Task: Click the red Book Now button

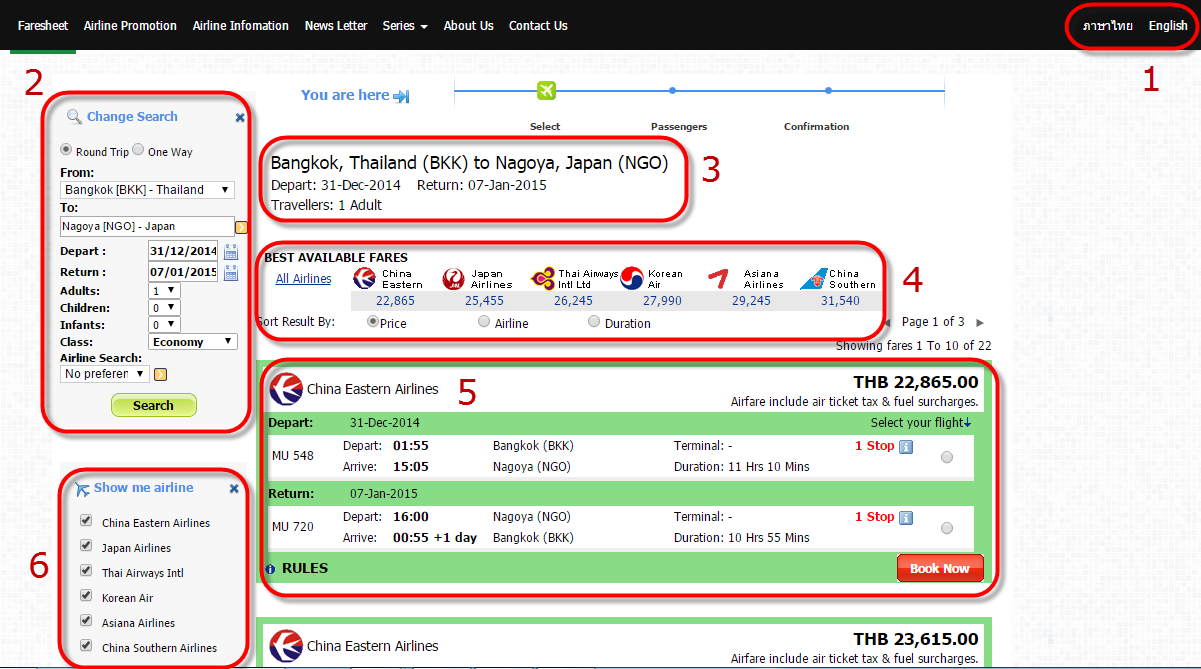Action: tap(940, 568)
